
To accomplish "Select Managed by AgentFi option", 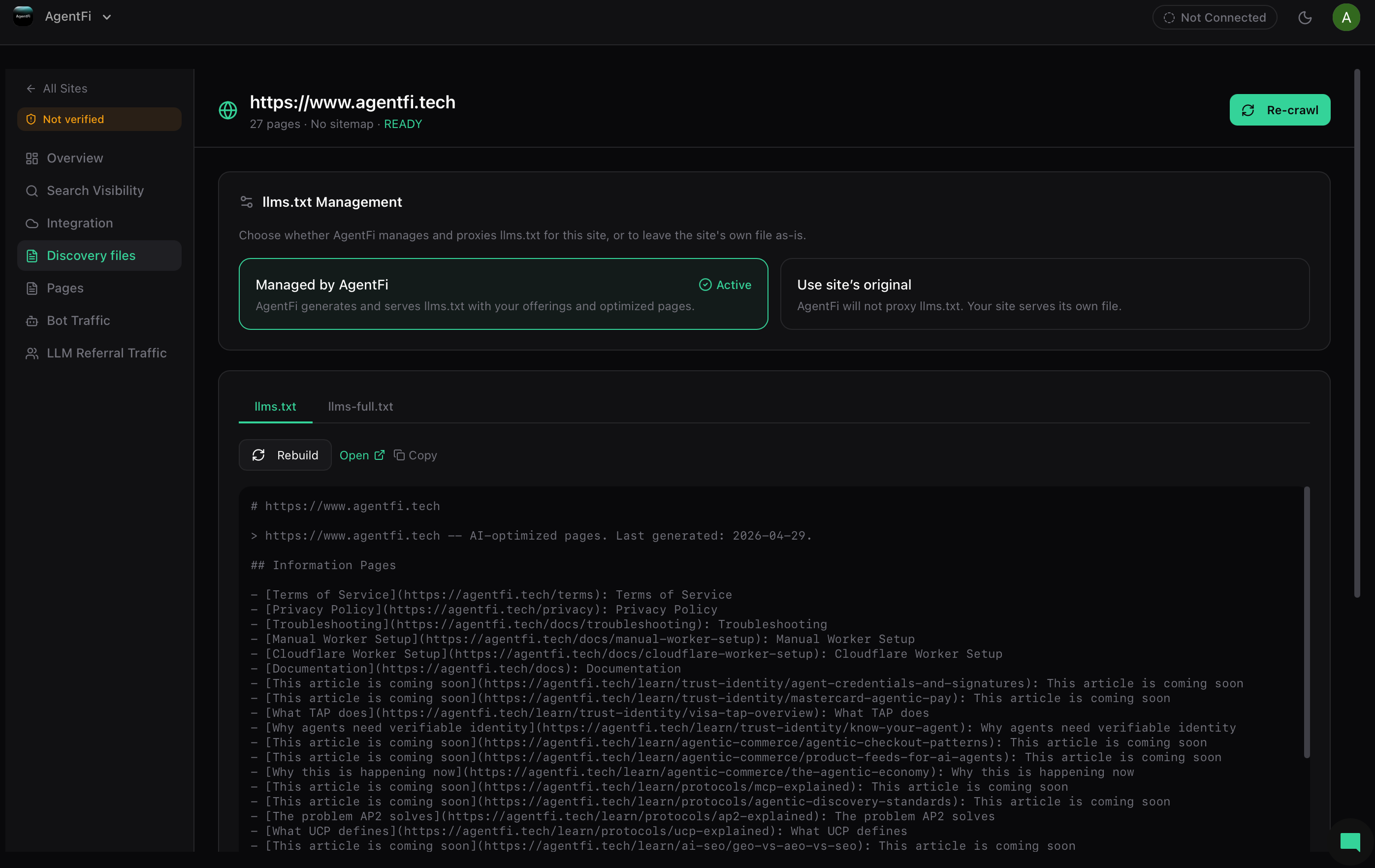I will pyautogui.click(x=503, y=294).
